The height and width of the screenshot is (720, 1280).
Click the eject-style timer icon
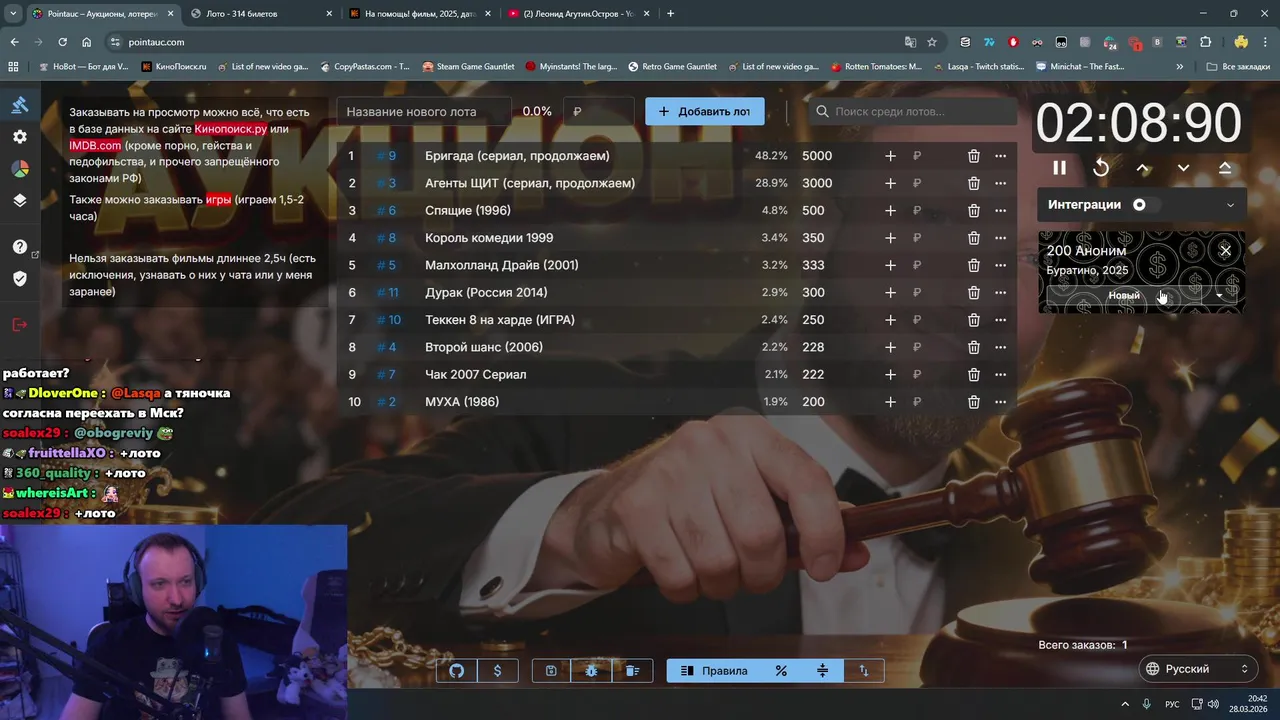coord(1225,168)
